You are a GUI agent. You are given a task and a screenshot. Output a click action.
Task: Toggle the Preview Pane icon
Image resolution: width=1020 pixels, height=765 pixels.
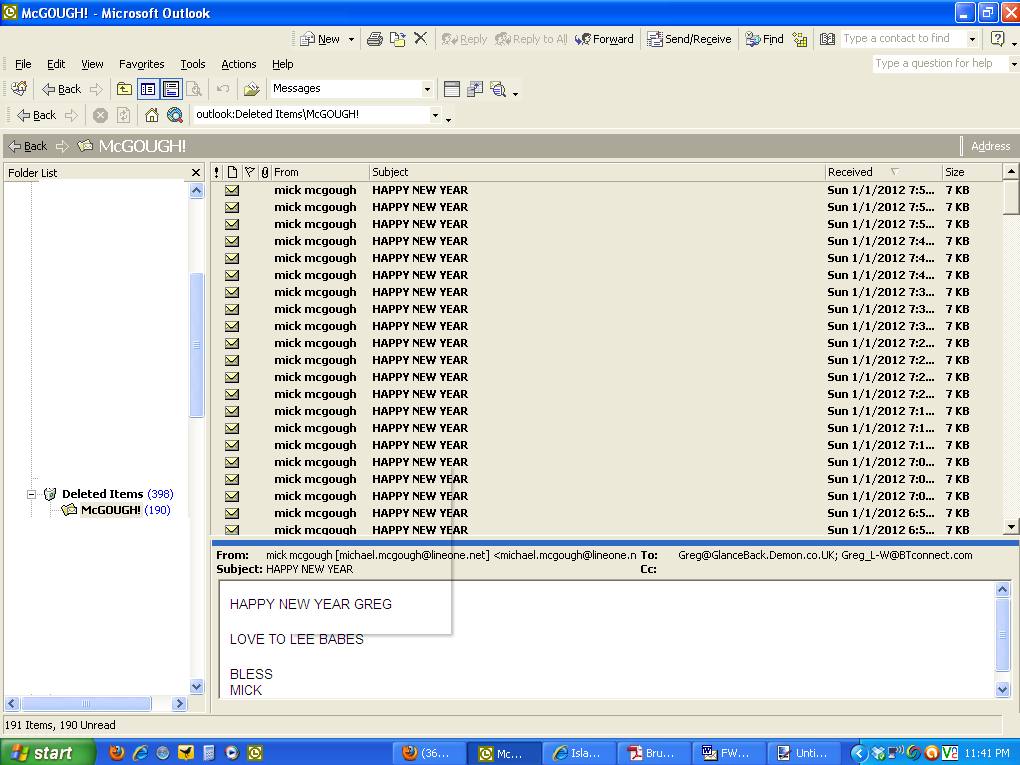171,89
